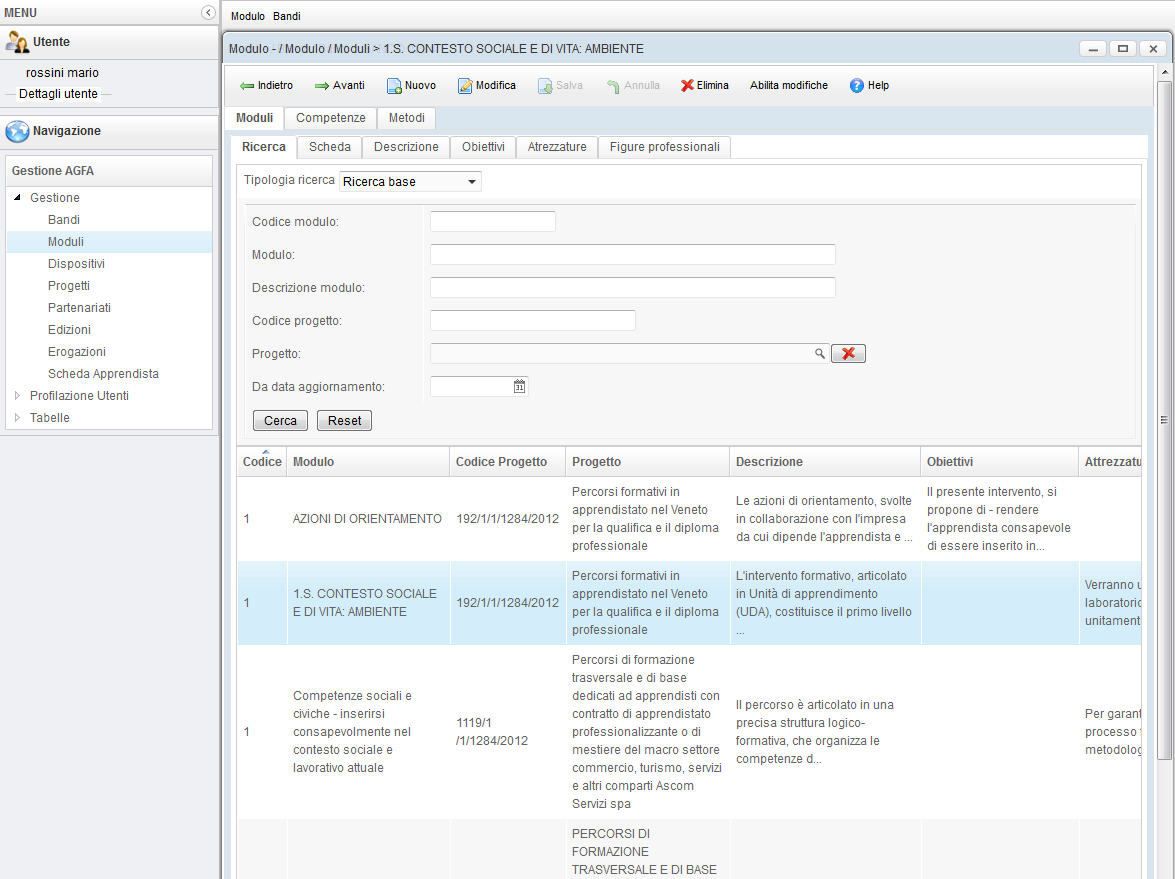The width and height of the screenshot is (1175, 879).
Task: Expand the Profilazione Utenti tree node
Action: [17, 396]
